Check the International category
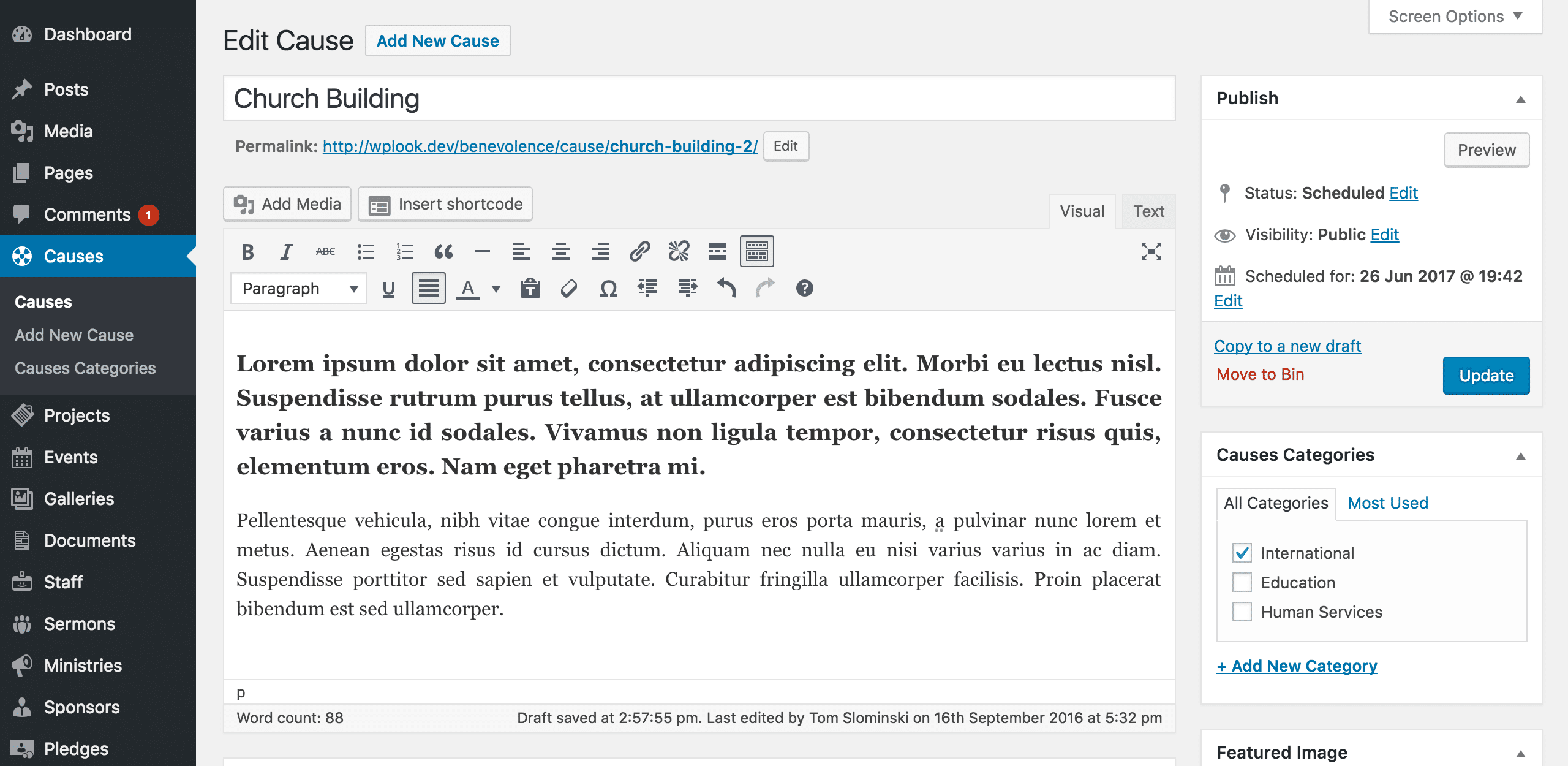 pos(1242,553)
